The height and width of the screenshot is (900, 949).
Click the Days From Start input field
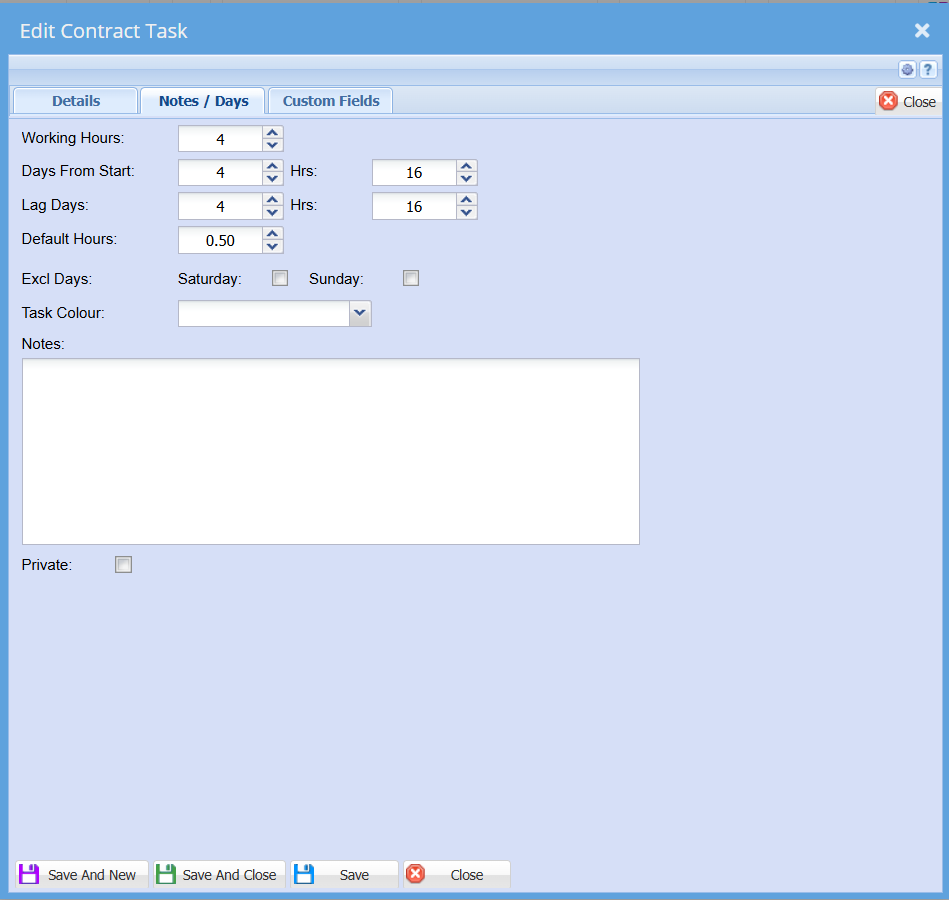(x=220, y=172)
